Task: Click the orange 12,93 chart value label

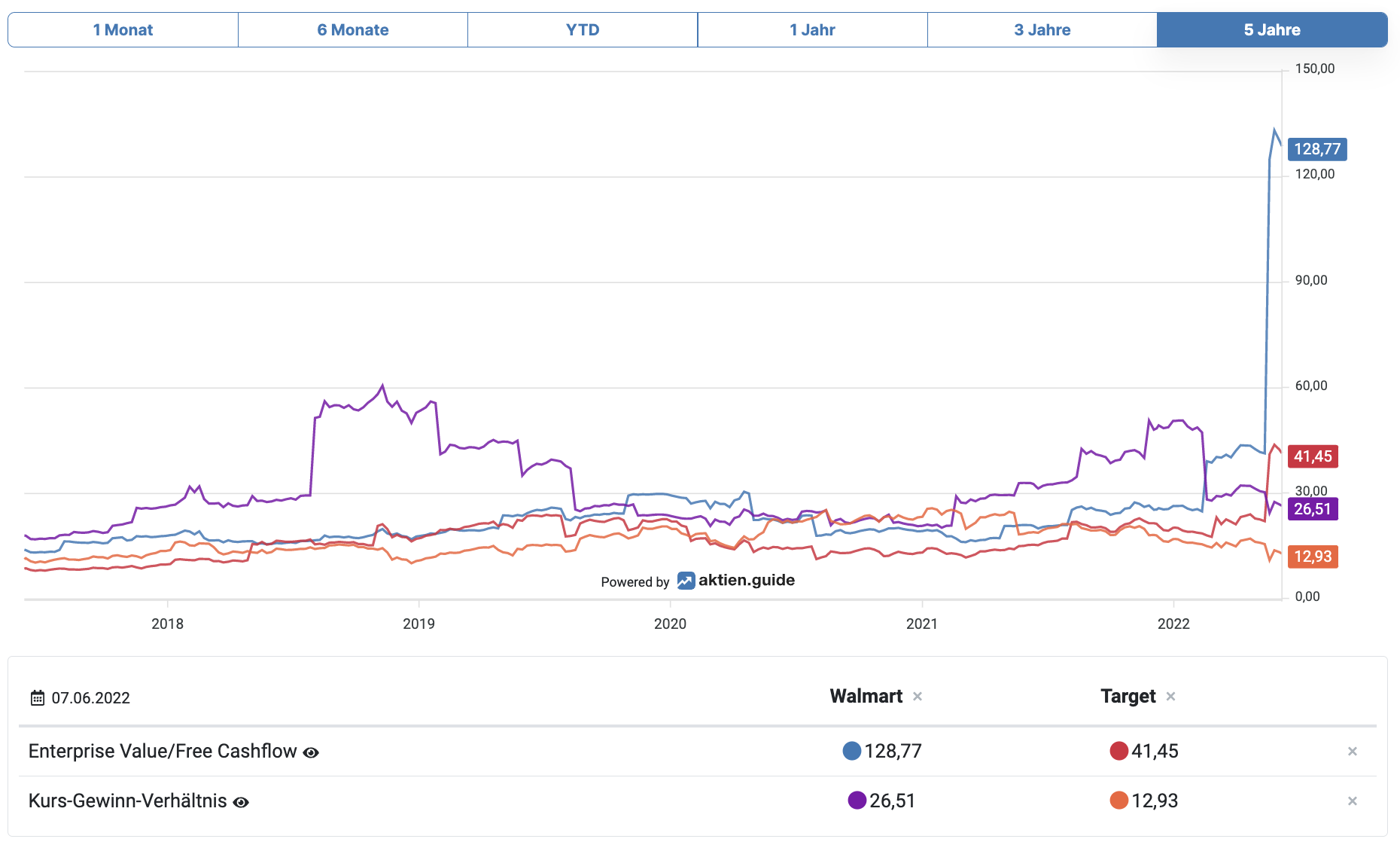Action: click(x=1313, y=557)
